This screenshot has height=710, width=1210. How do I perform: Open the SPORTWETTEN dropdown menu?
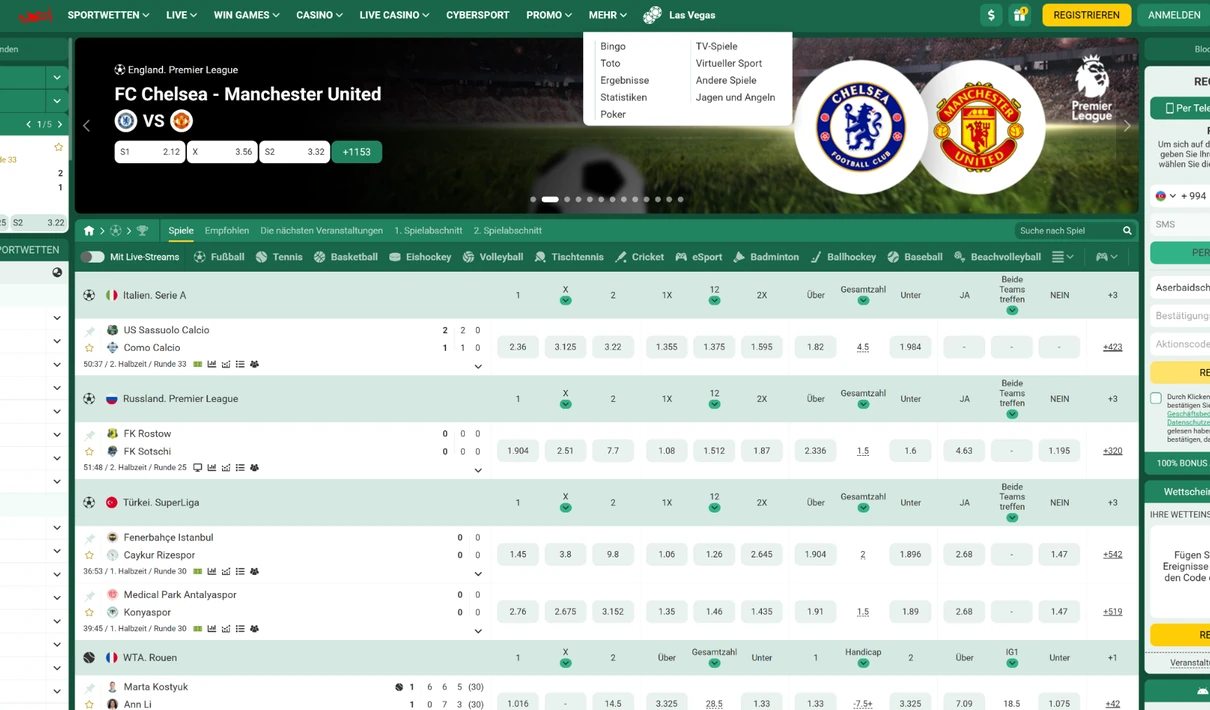(108, 15)
